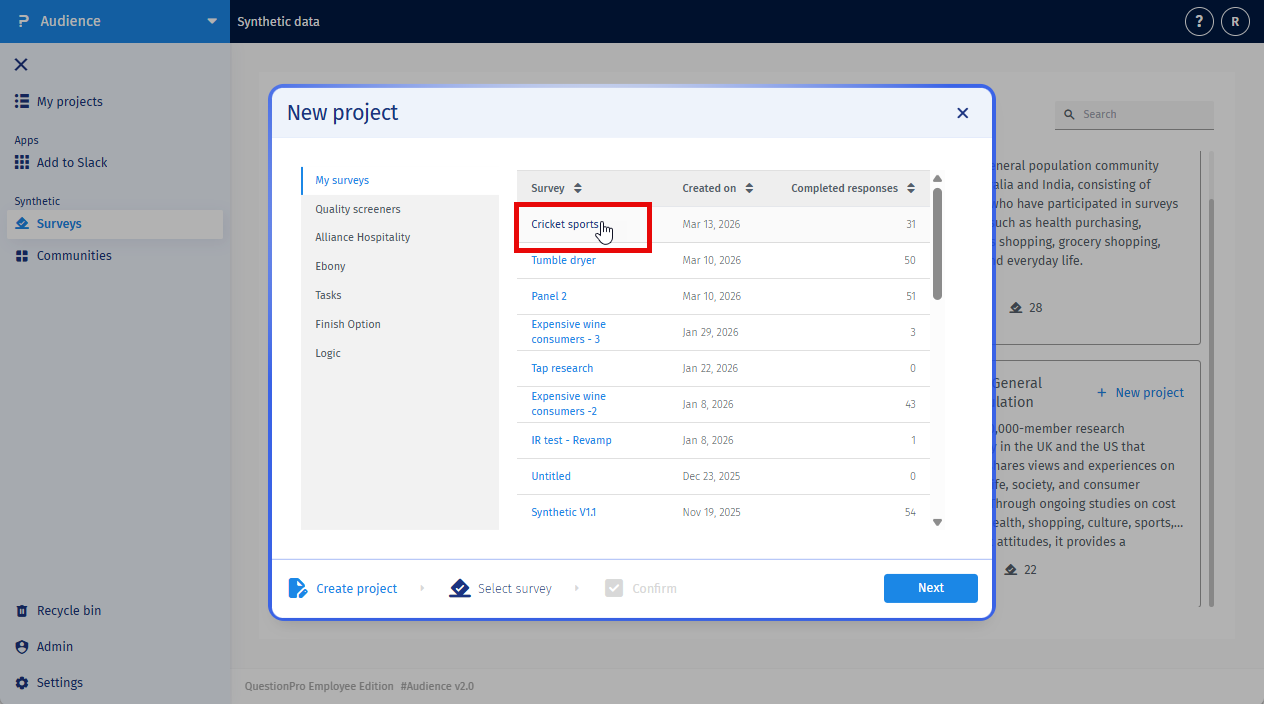The image size is (1264, 704).
Task: Go to Communities in sidebar
Action: 74,256
